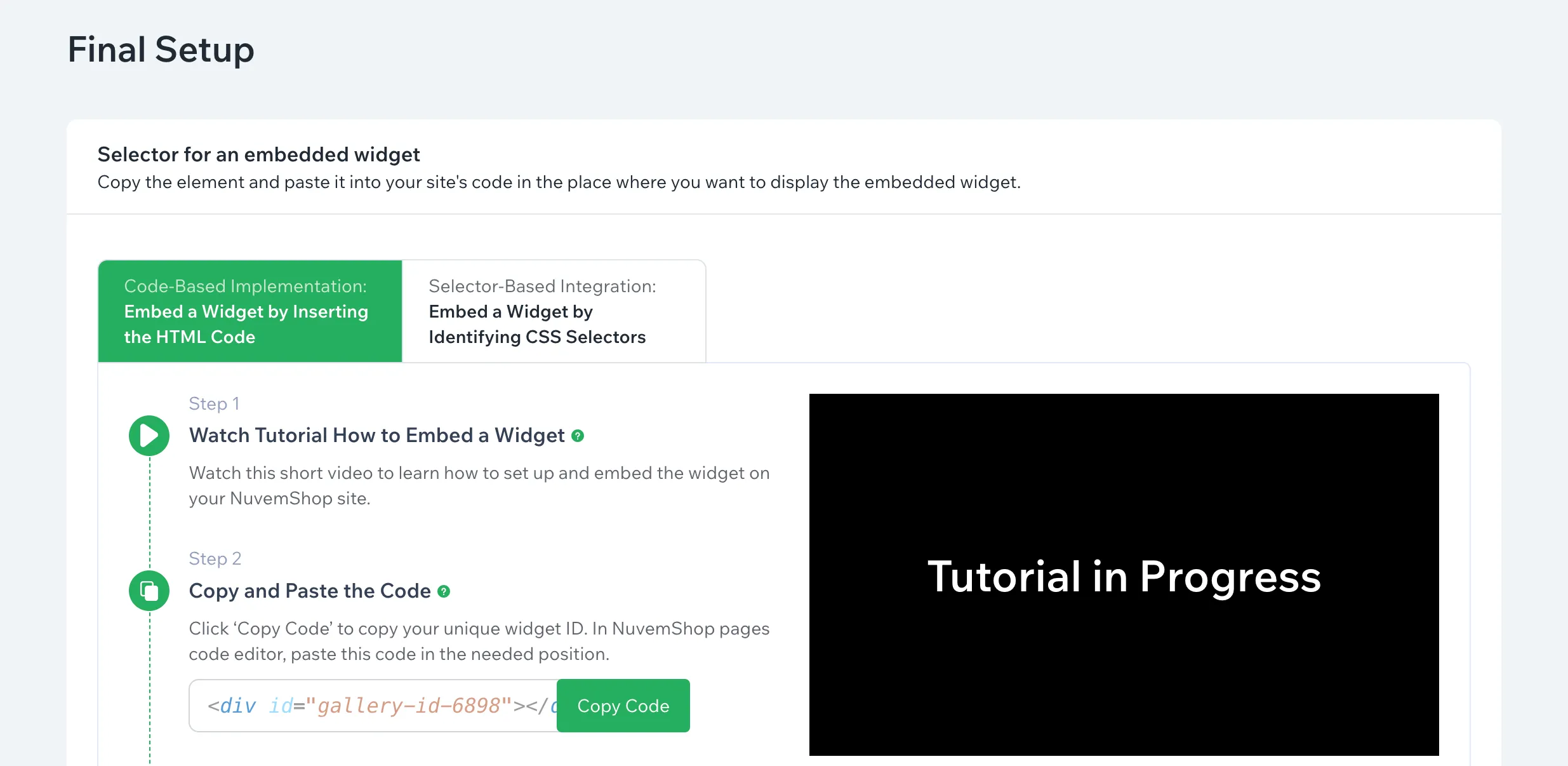The width and height of the screenshot is (1568, 766).
Task: Switch to Selector-Based Integration tab
Action: pyautogui.click(x=554, y=311)
